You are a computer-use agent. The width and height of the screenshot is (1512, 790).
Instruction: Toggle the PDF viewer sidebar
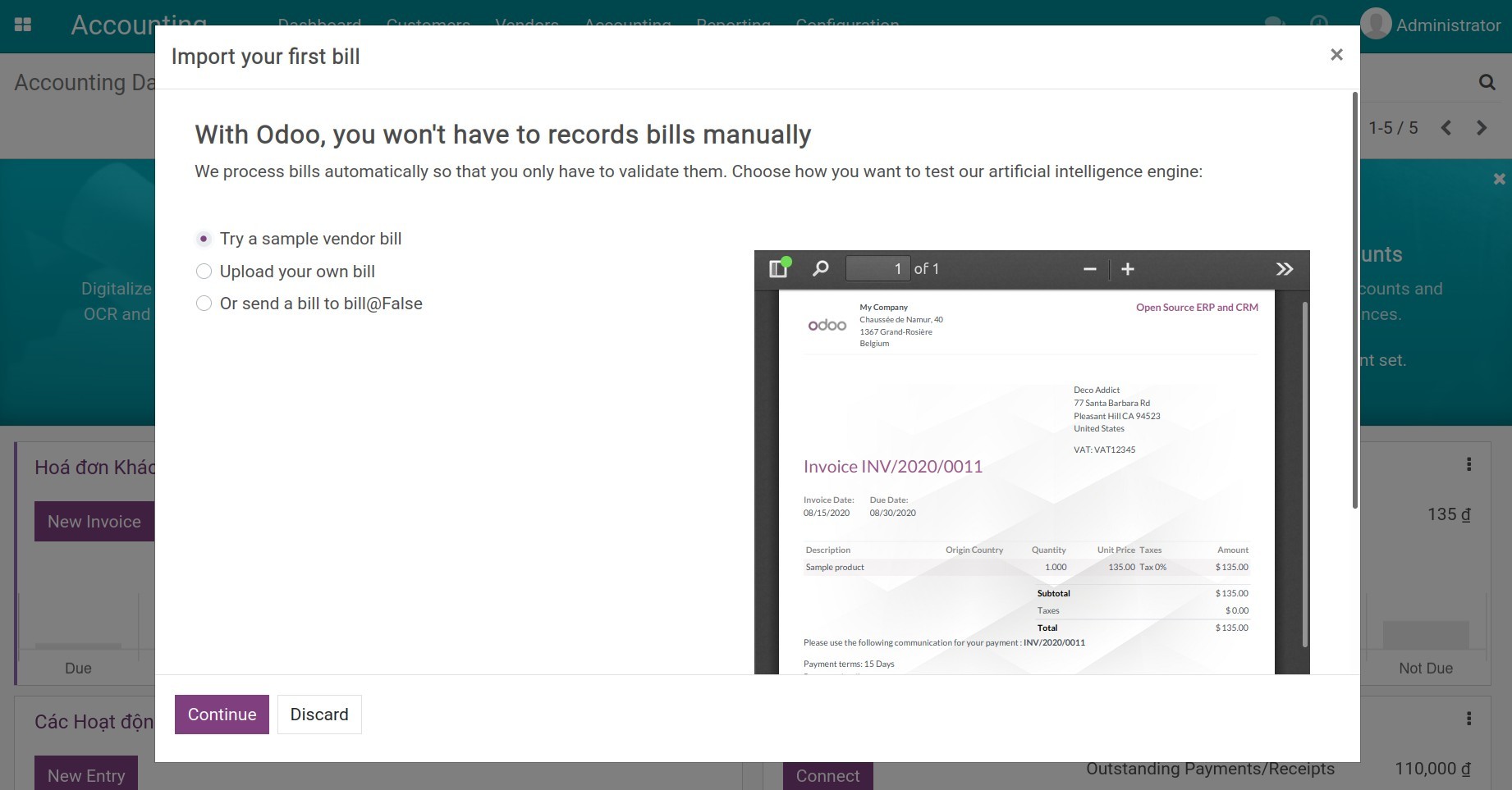pyautogui.click(x=779, y=268)
